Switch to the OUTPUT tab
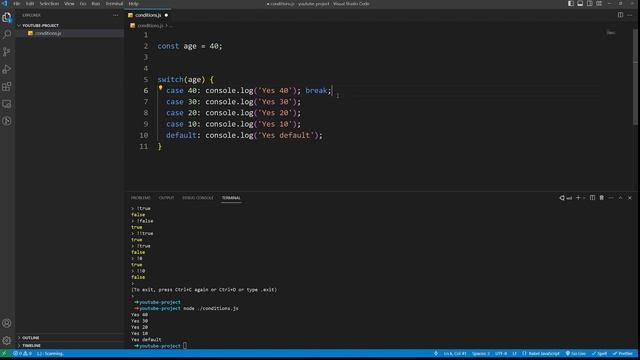This screenshot has width=640, height=360. 166,198
